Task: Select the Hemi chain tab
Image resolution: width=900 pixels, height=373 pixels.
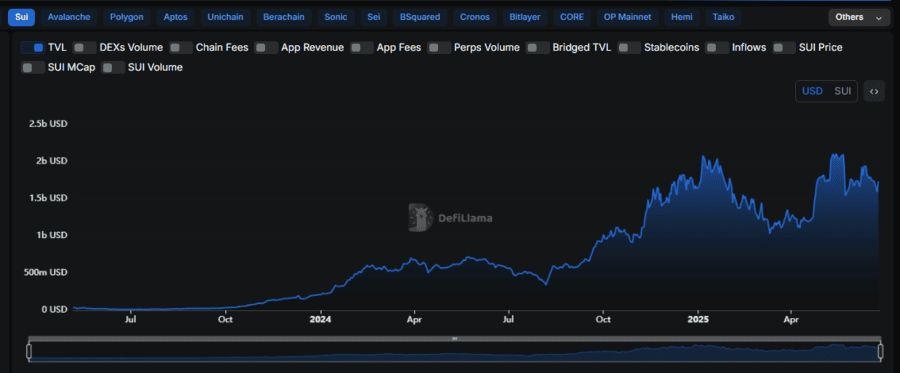Action: tap(682, 17)
